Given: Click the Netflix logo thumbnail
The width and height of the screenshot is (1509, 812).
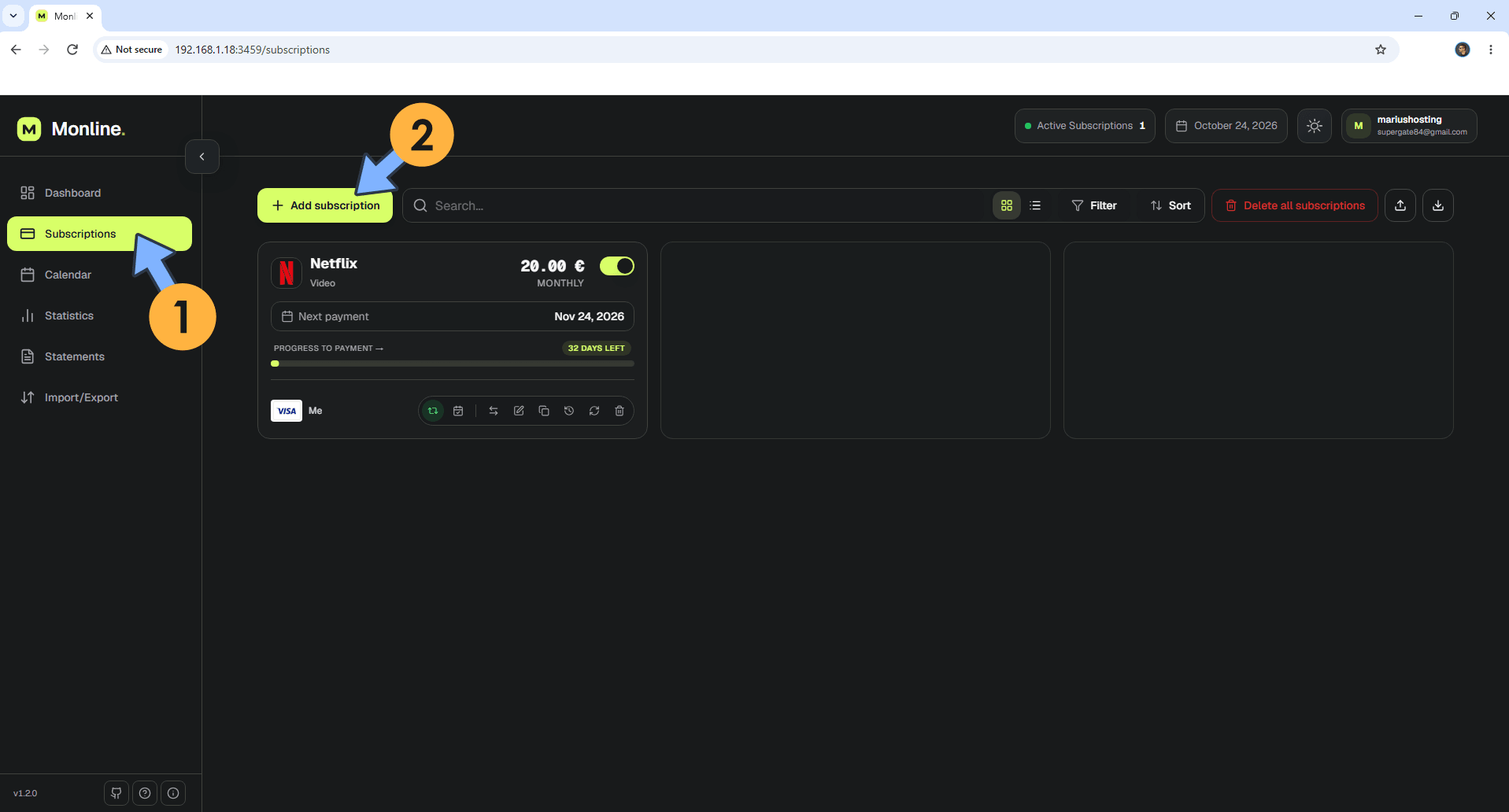Looking at the screenshot, I should tap(287, 272).
